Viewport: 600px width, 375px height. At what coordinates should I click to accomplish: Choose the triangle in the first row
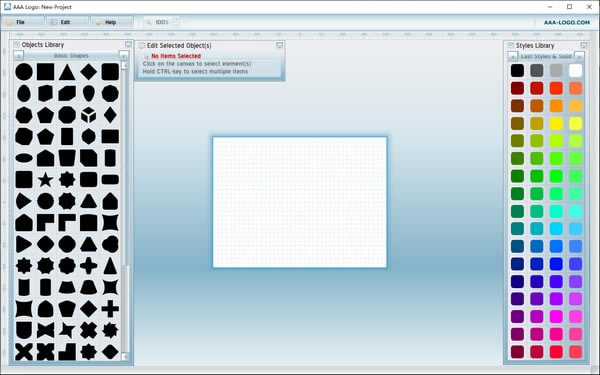pyautogui.click(x=67, y=72)
